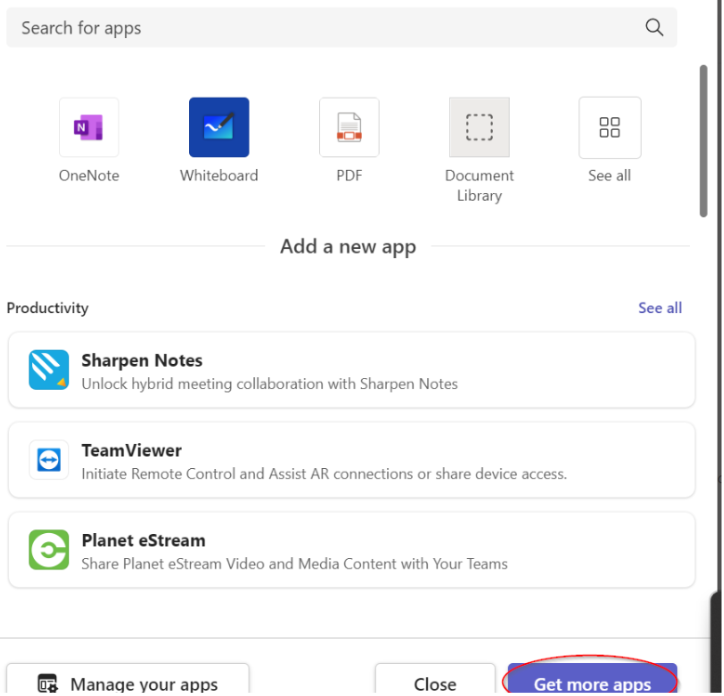Click the vertical scrollbar thumb

point(703,141)
